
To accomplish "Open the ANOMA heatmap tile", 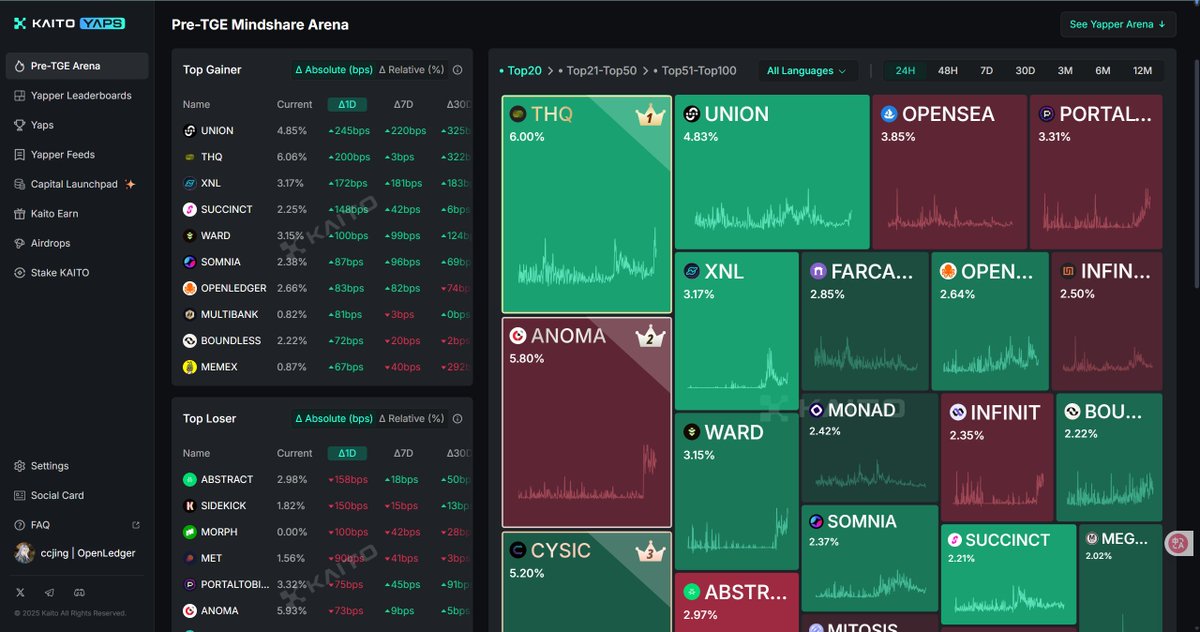I will point(587,422).
